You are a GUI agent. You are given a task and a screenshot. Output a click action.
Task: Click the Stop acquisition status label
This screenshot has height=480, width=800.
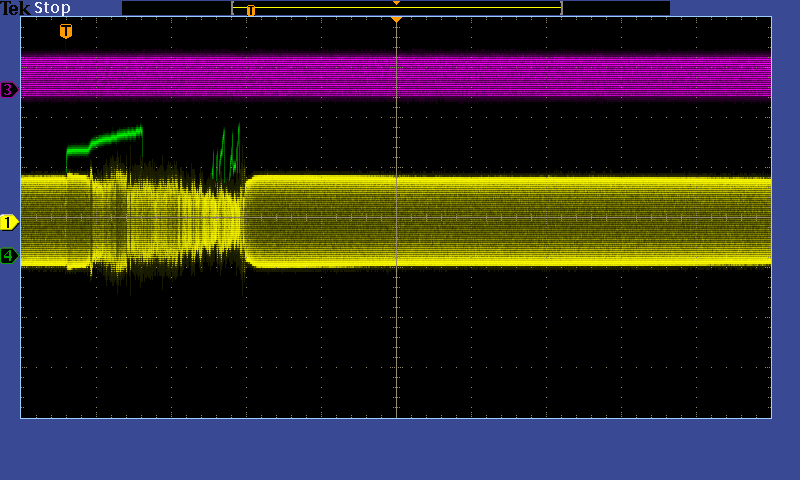[x=52, y=8]
